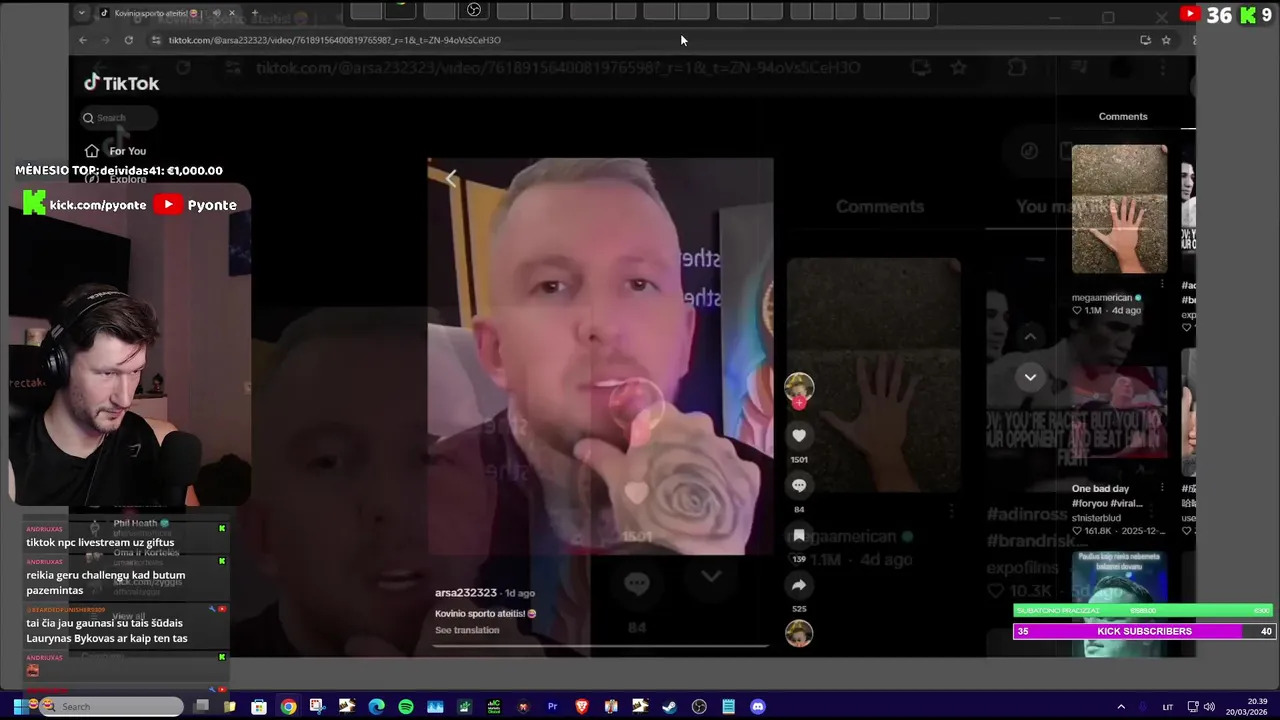Open the sound avatar below share button
Image resolution: width=1280 pixels, height=720 pixels.
pyautogui.click(x=799, y=634)
